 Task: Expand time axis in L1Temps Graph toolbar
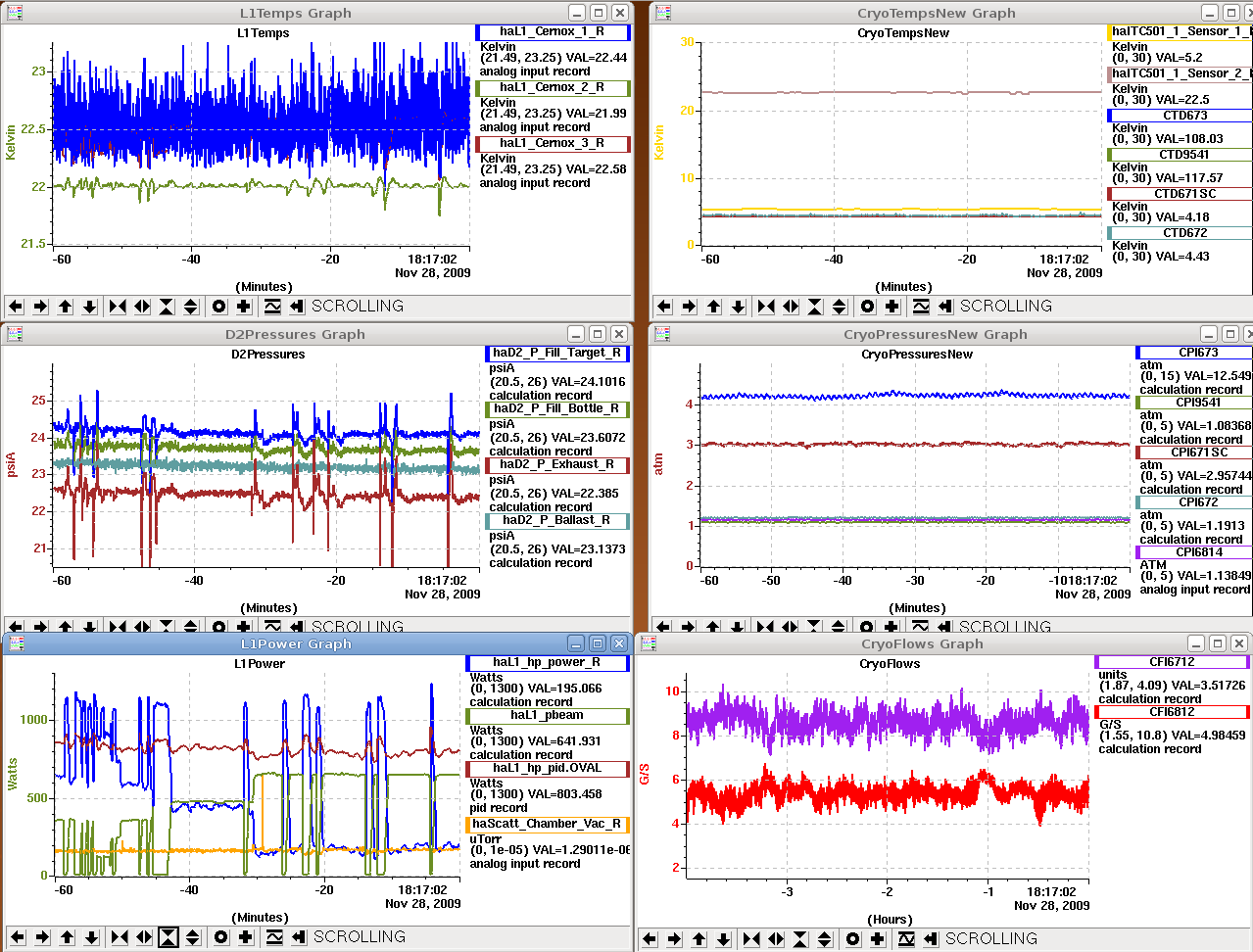pos(142,307)
